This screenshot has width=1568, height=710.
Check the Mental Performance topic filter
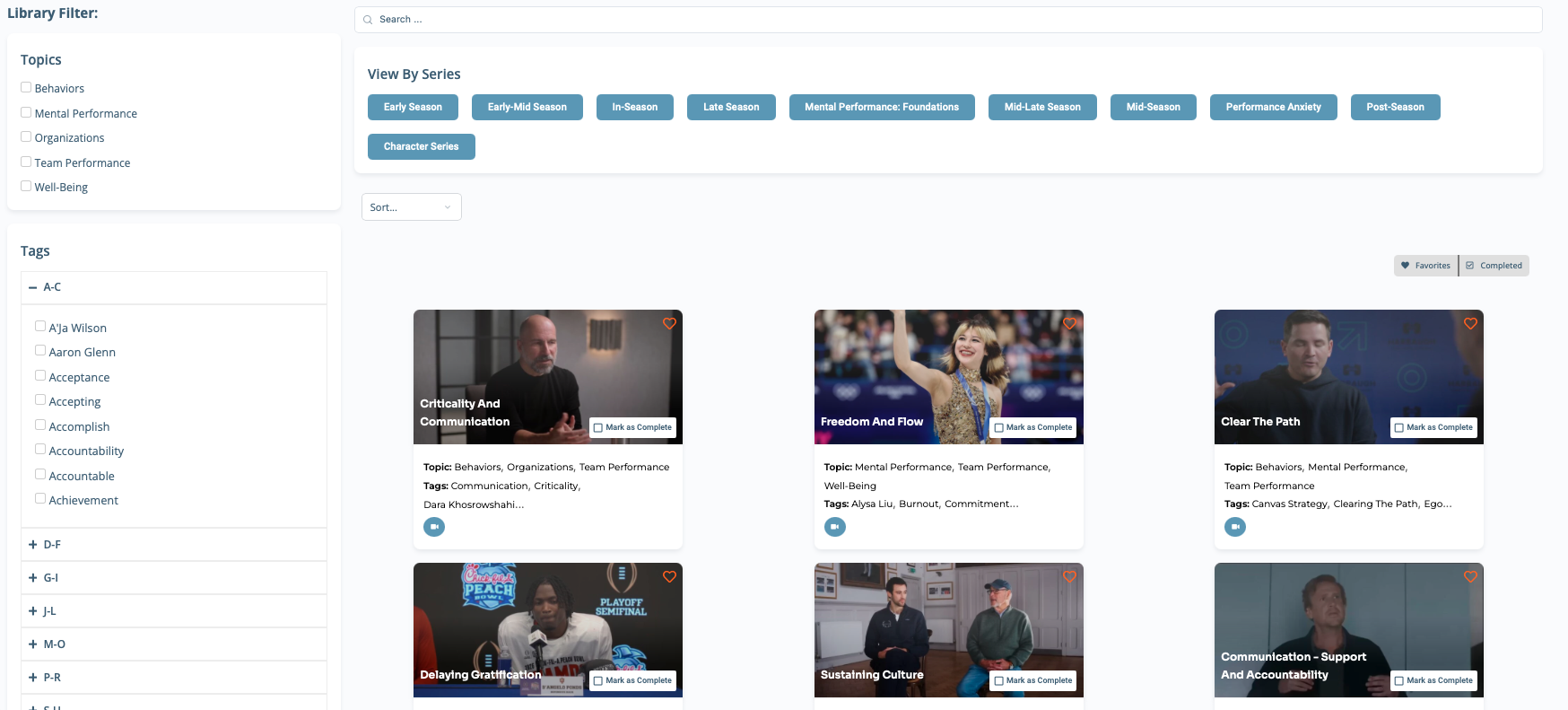pos(26,112)
